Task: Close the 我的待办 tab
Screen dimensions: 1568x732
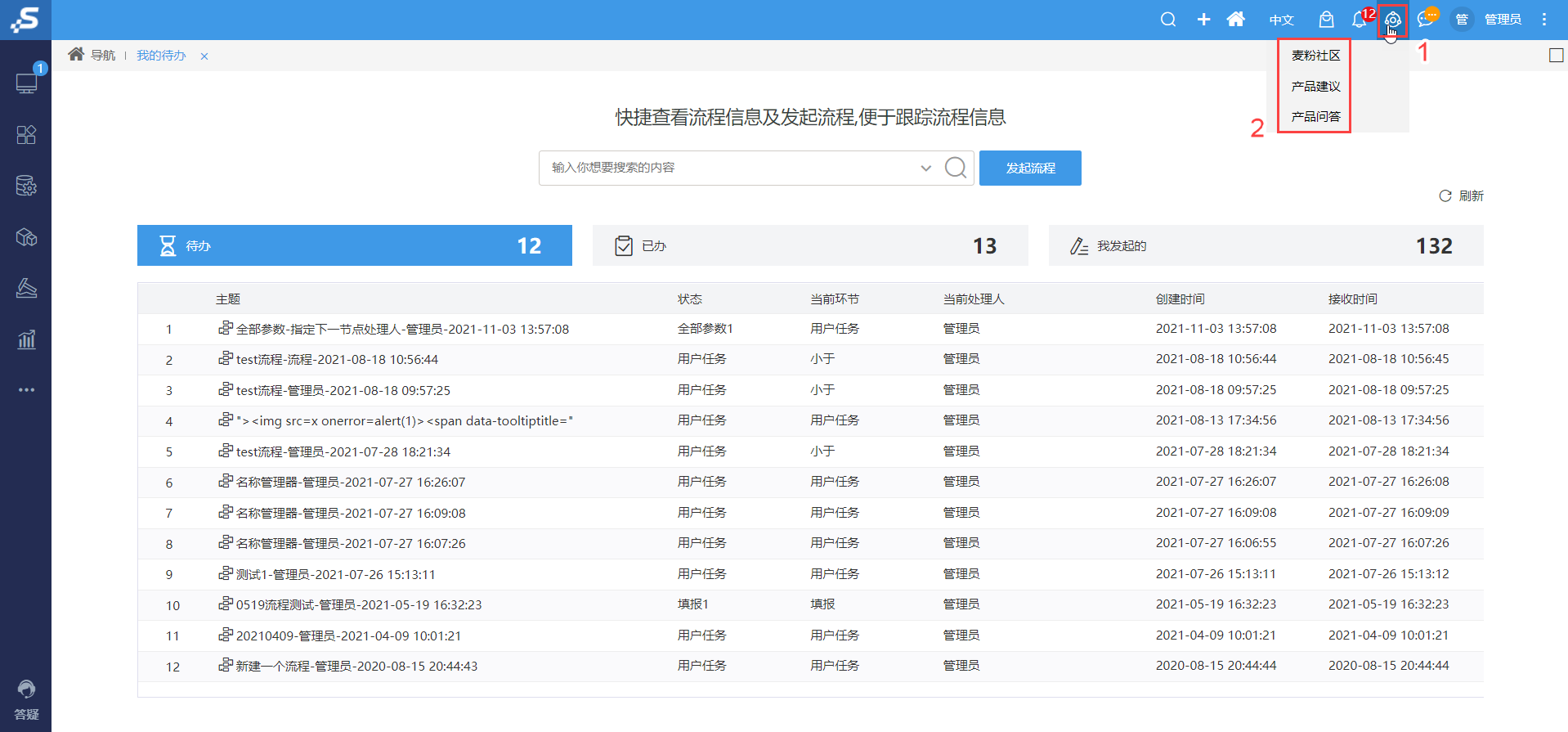Action: point(204,56)
